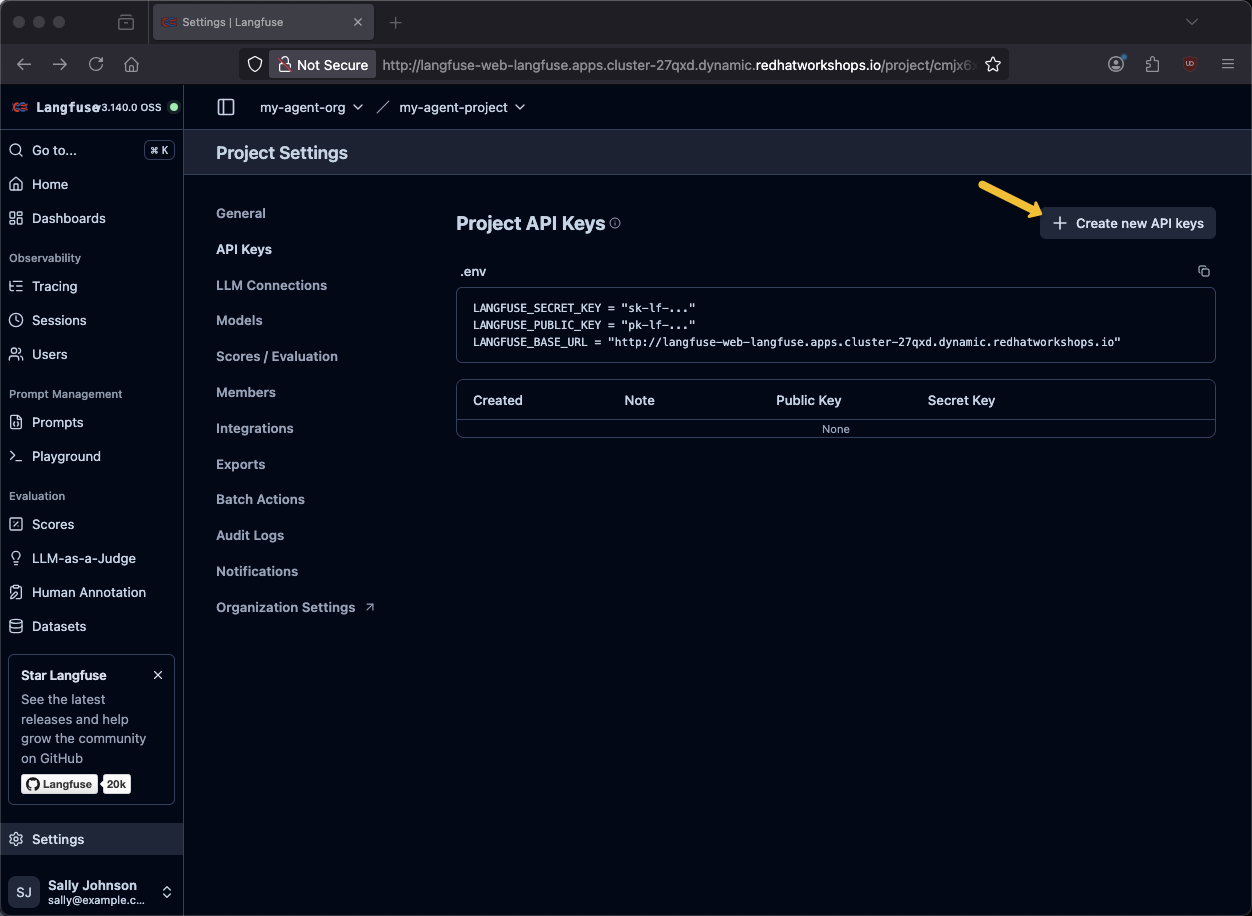The height and width of the screenshot is (916, 1252).
Task: Open the Go to... search box
Action: click(91, 150)
